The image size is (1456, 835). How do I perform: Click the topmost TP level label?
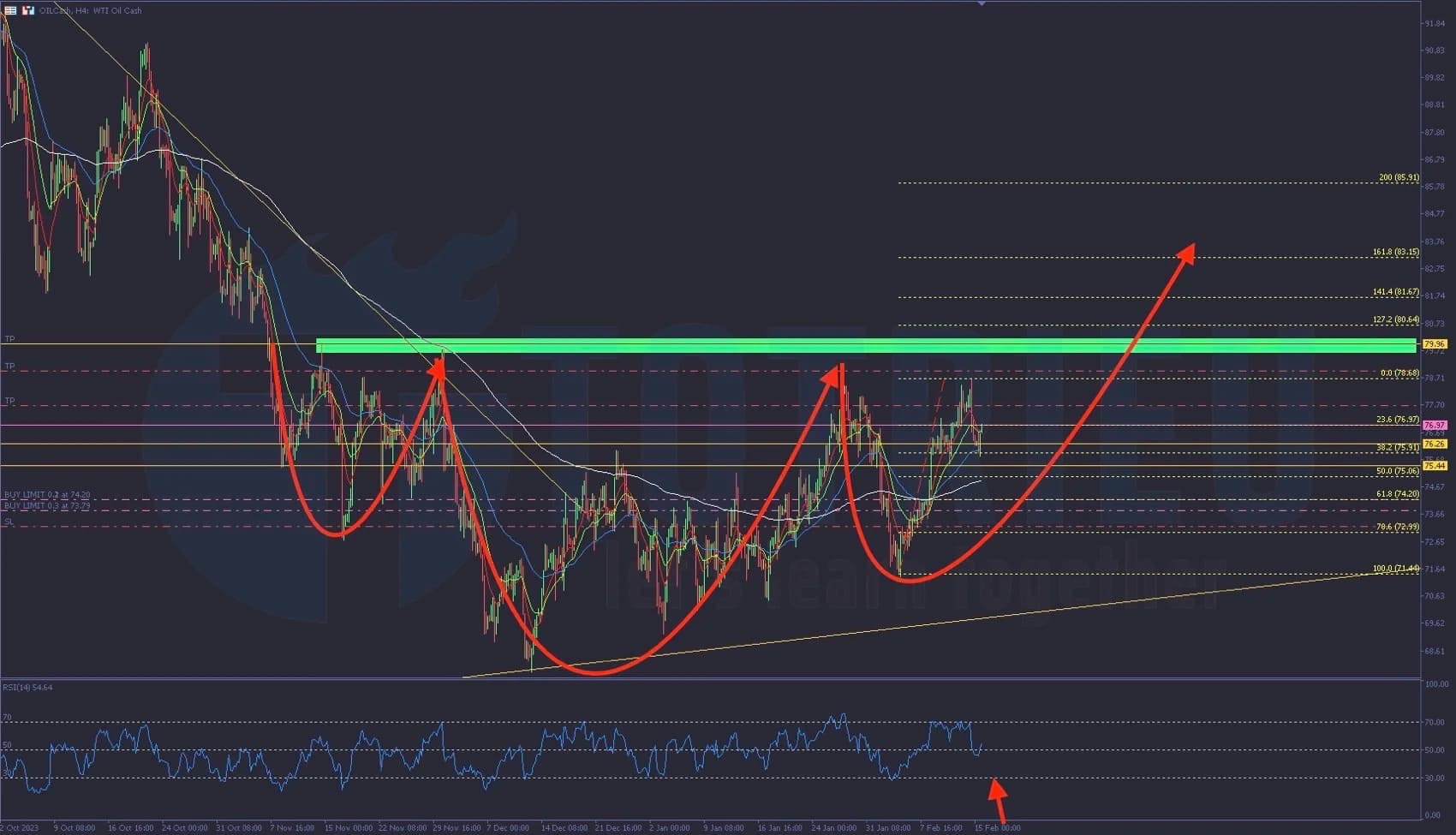pos(9,339)
